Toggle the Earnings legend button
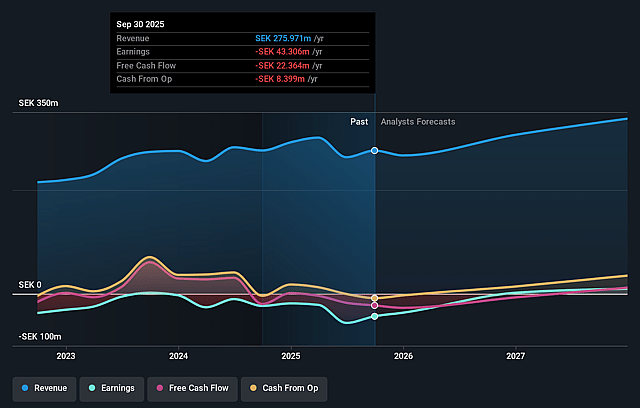This screenshot has height=408, width=640. pyautogui.click(x=111, y=387)
